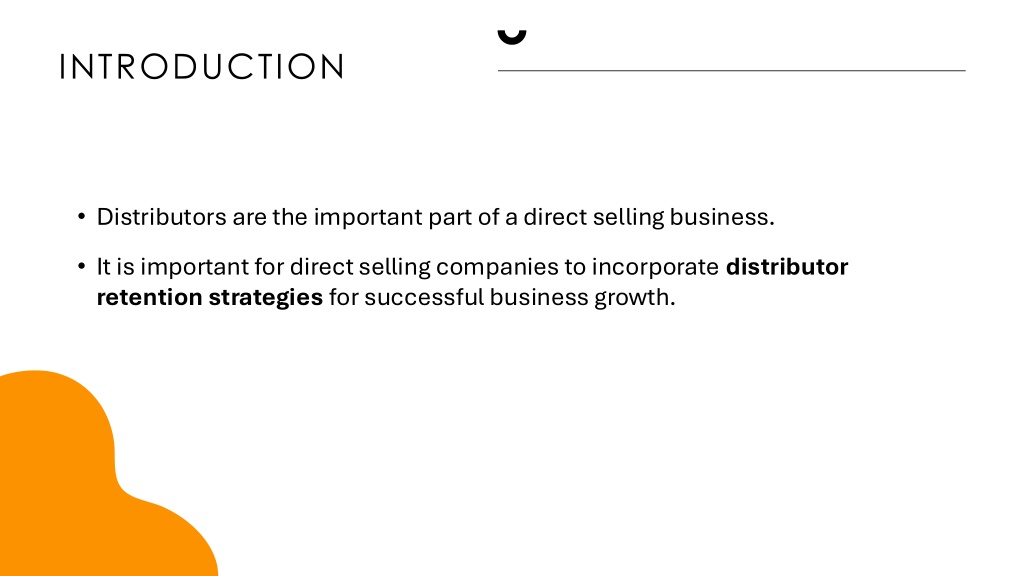Click the word "incorporate" in second bullet
The height and width of the screenshot is (576, 1024).
pos(655,267)
